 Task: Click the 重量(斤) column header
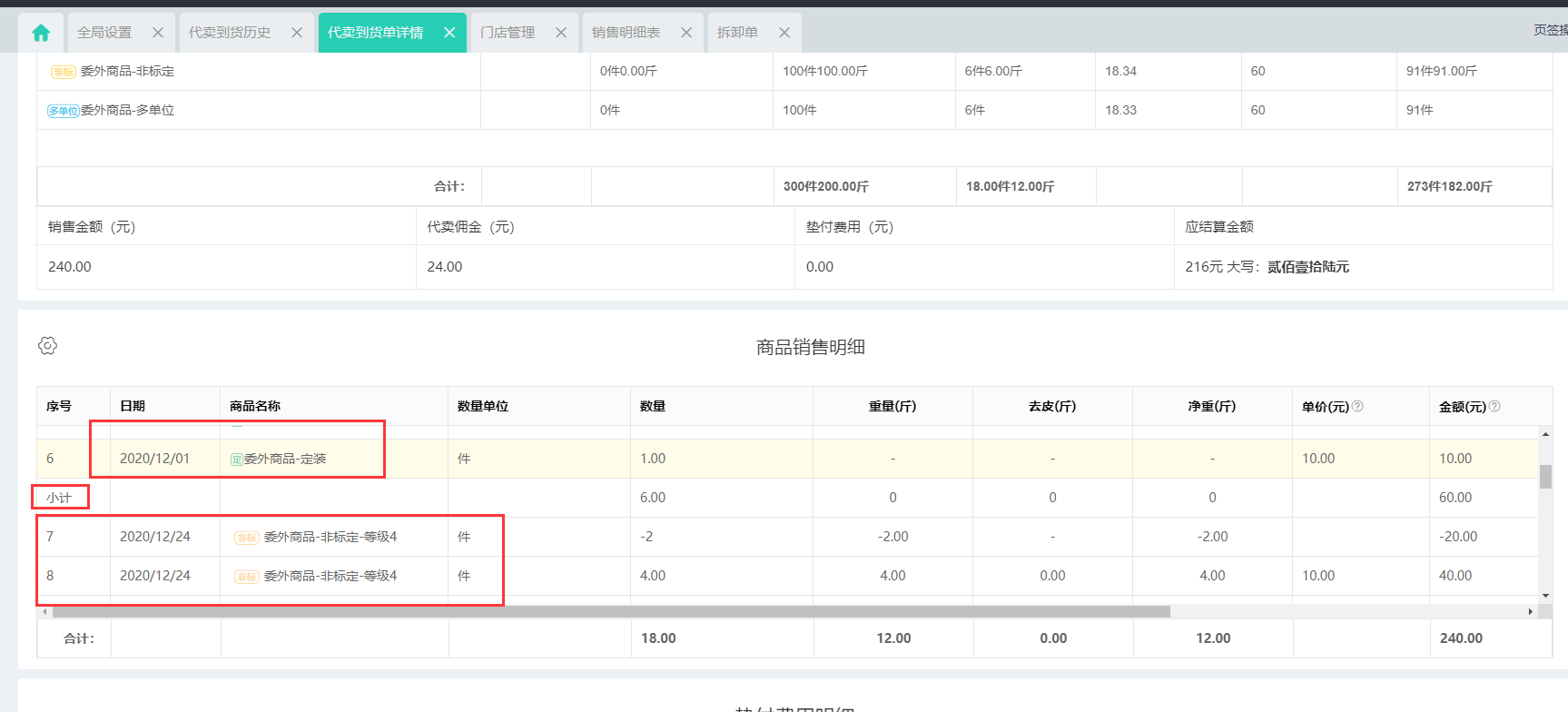coord(892,406)
